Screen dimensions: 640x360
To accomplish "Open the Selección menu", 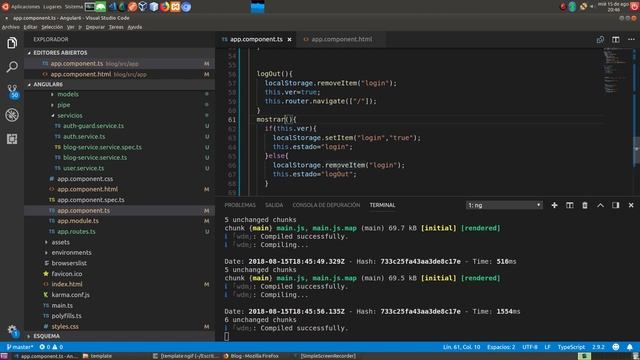I will [x=52, y=27].
